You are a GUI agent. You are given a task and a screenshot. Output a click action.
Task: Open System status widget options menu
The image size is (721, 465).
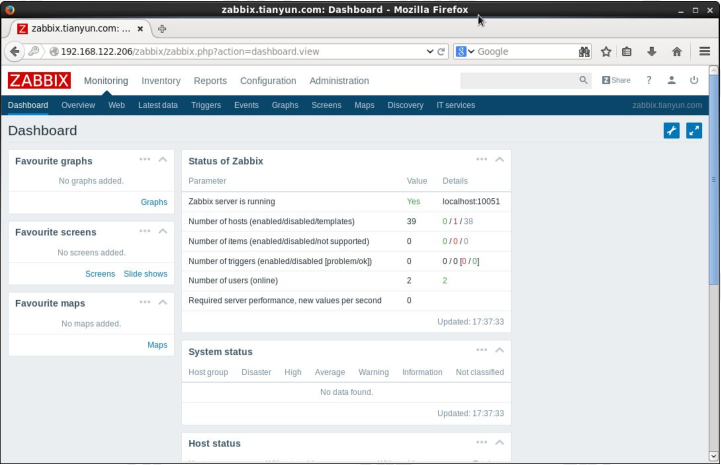481,350
